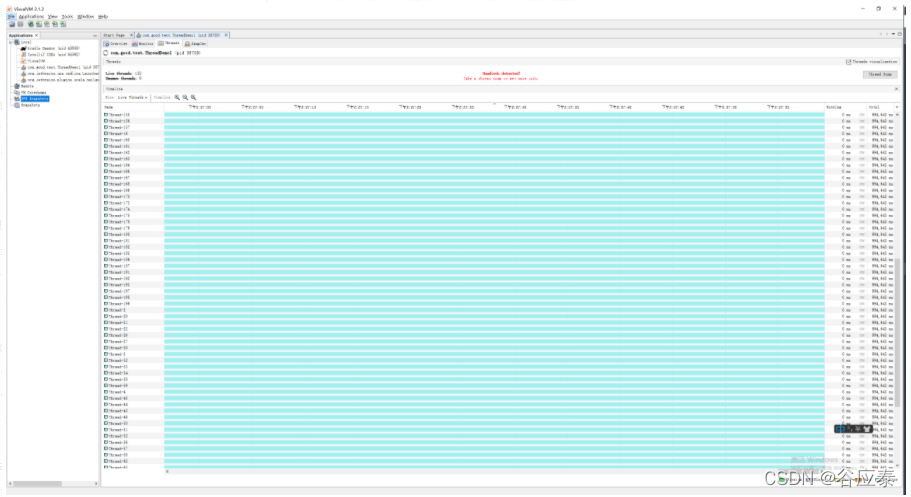Select the Snapshots tree node

pyautogui.click(x=27, y=105)
